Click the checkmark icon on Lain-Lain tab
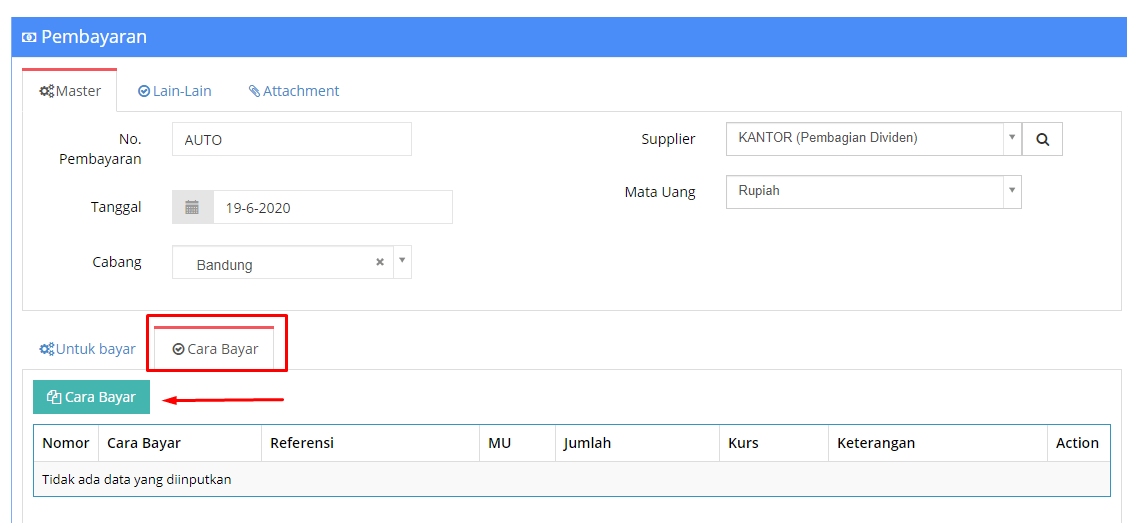1127x523 pixels. (x=144, y=91)
